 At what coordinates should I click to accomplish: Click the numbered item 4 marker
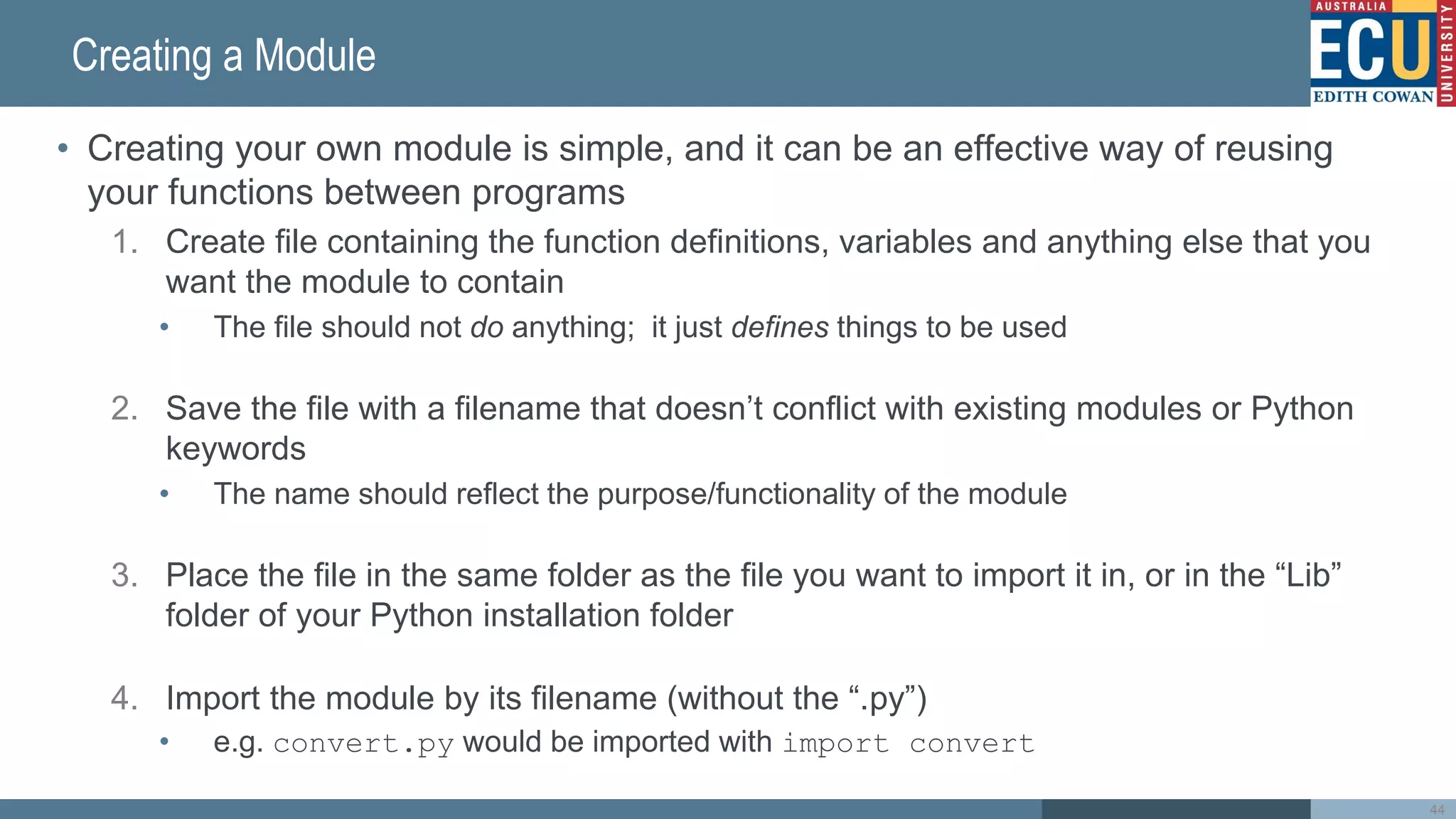click(125, 698)
